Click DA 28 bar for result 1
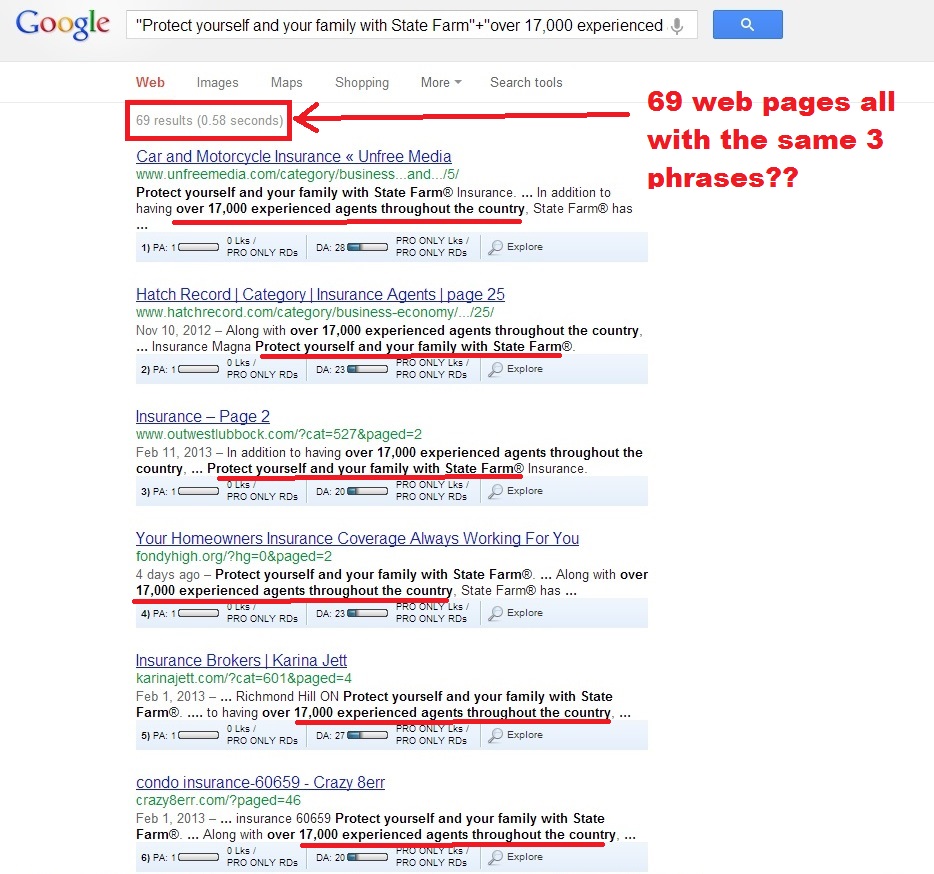Screen dimensions: 934x874 click(368, 247)
